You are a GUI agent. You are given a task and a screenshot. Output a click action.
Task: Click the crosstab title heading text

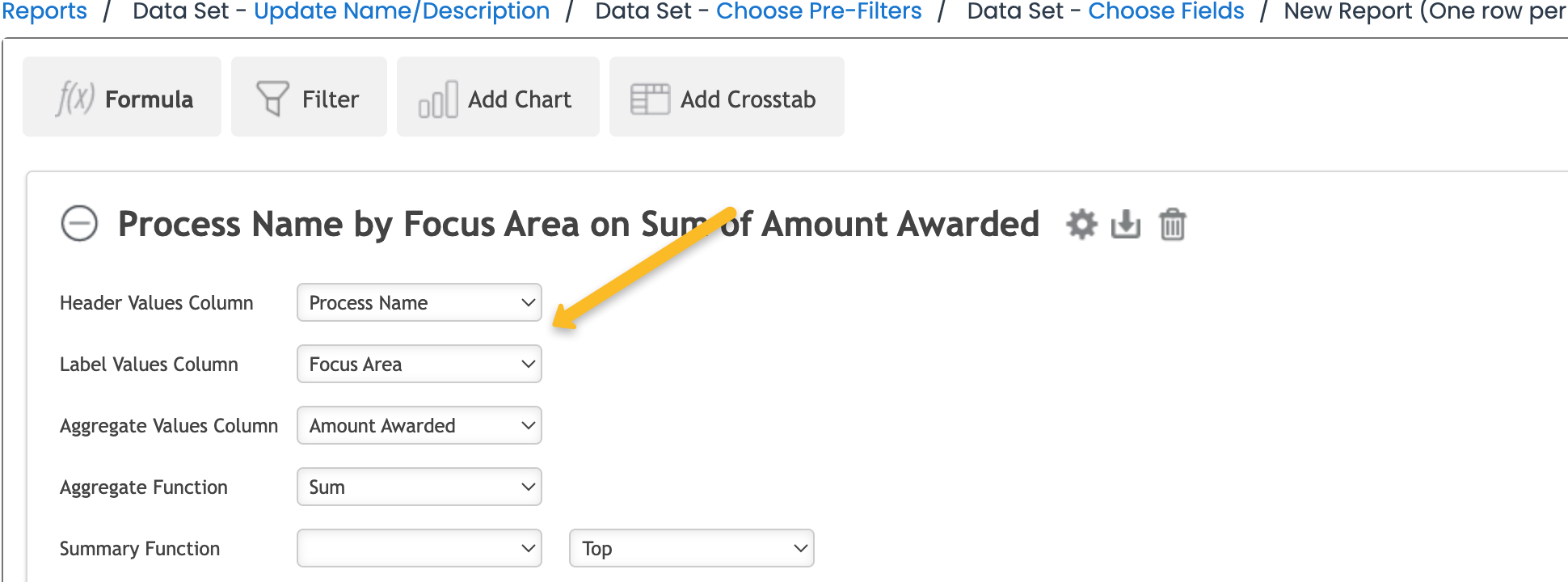pyautogui.click(x=579, y=224)
